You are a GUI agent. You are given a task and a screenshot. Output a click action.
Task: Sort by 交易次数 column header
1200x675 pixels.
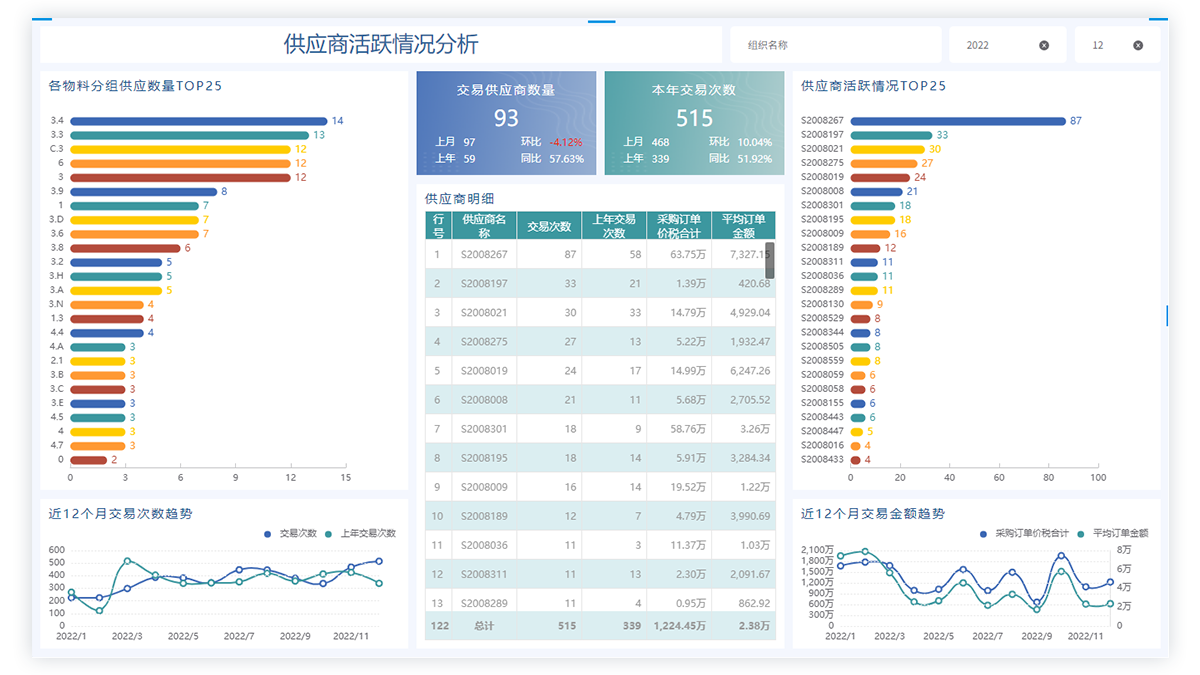click(549, 226)
